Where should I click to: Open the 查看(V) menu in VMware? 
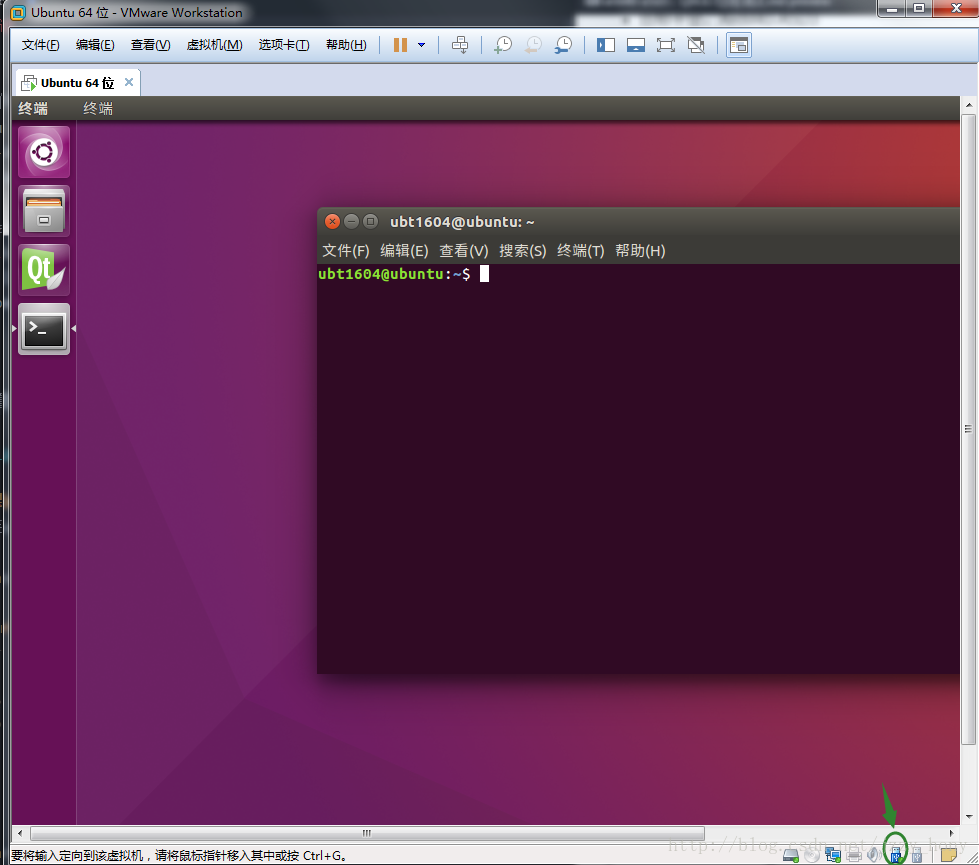pyautogui.click(x=150, y=45)
